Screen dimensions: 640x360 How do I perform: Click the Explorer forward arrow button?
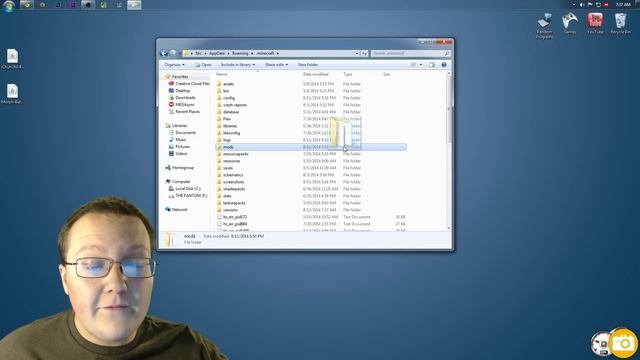click(x=173, y=53)
